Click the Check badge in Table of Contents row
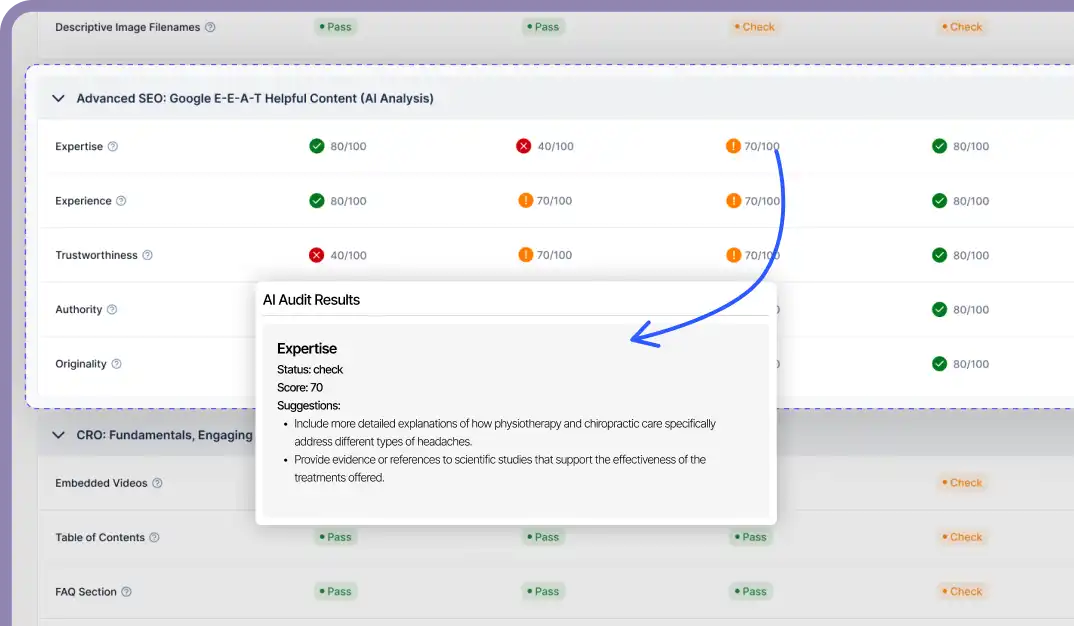Screen dimensions: 1074x626 coord(962,537)
